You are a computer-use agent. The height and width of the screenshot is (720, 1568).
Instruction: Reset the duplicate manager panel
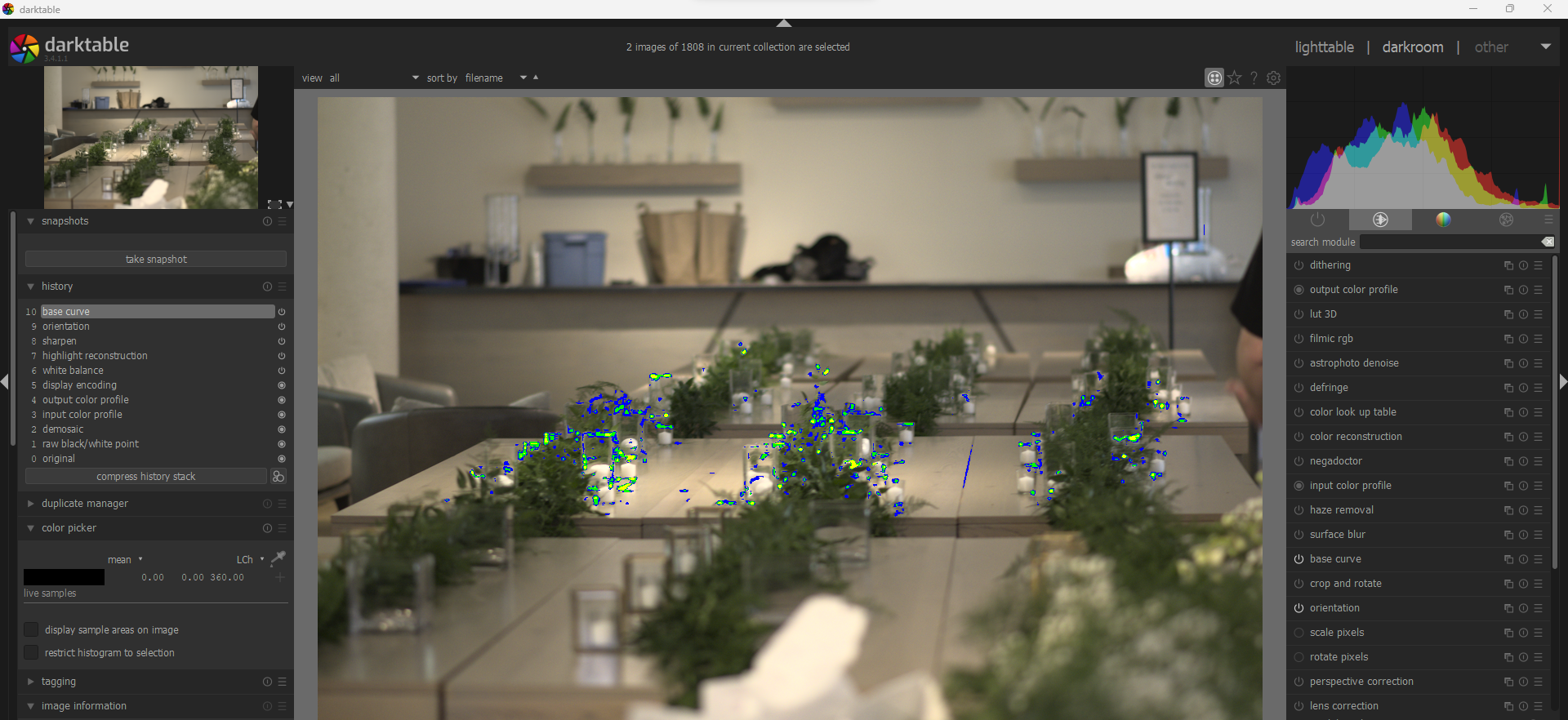coord(267,504)
